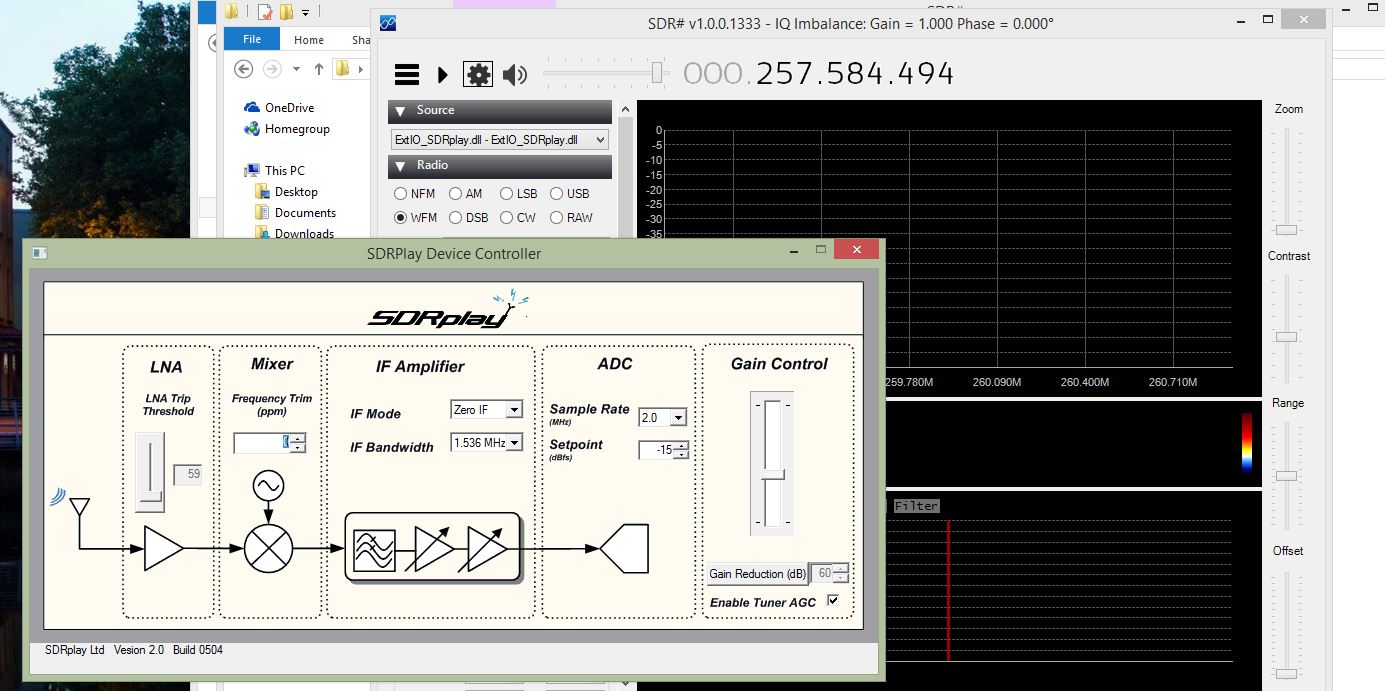
Task: Select DSB demodulation mode
Action: pos(468,218)
